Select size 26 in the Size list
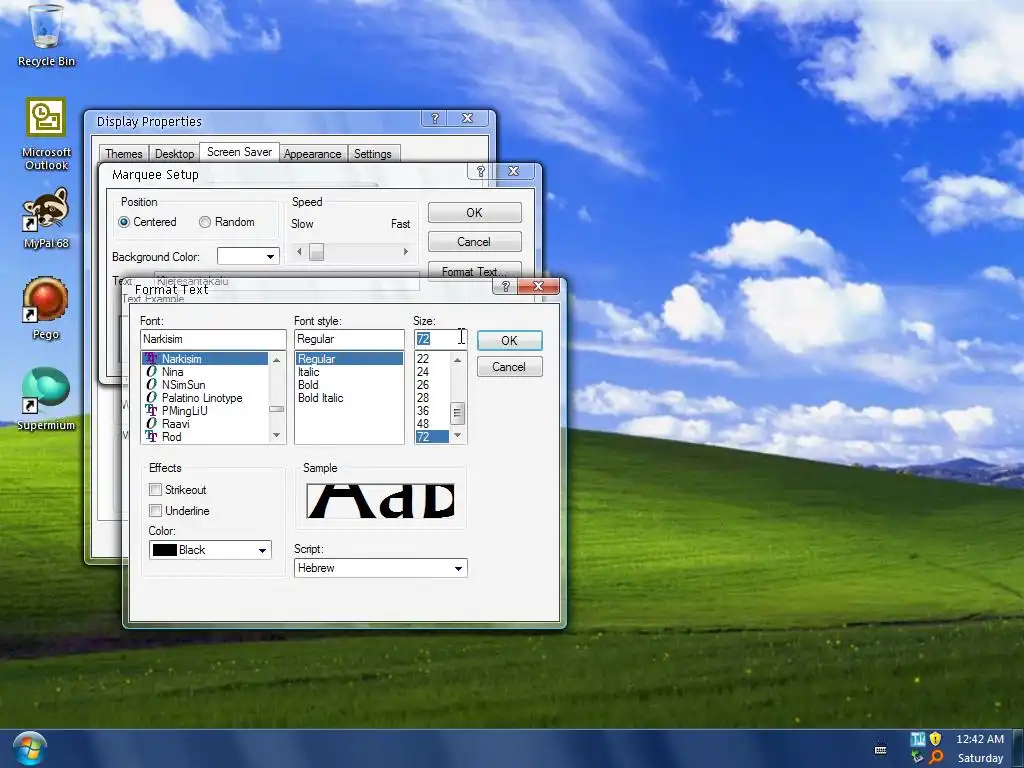Screen dimensions: 1024x768 coord(432,385)
